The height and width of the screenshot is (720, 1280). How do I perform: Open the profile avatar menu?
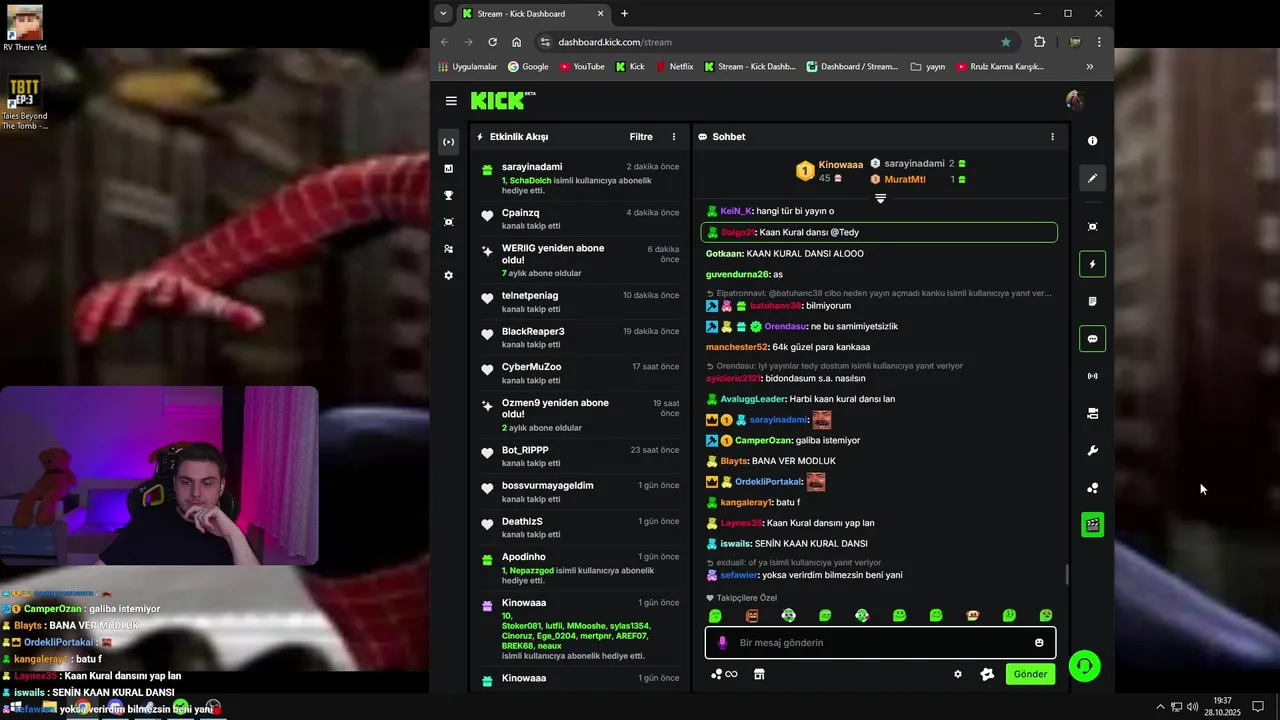[1075, 100]
